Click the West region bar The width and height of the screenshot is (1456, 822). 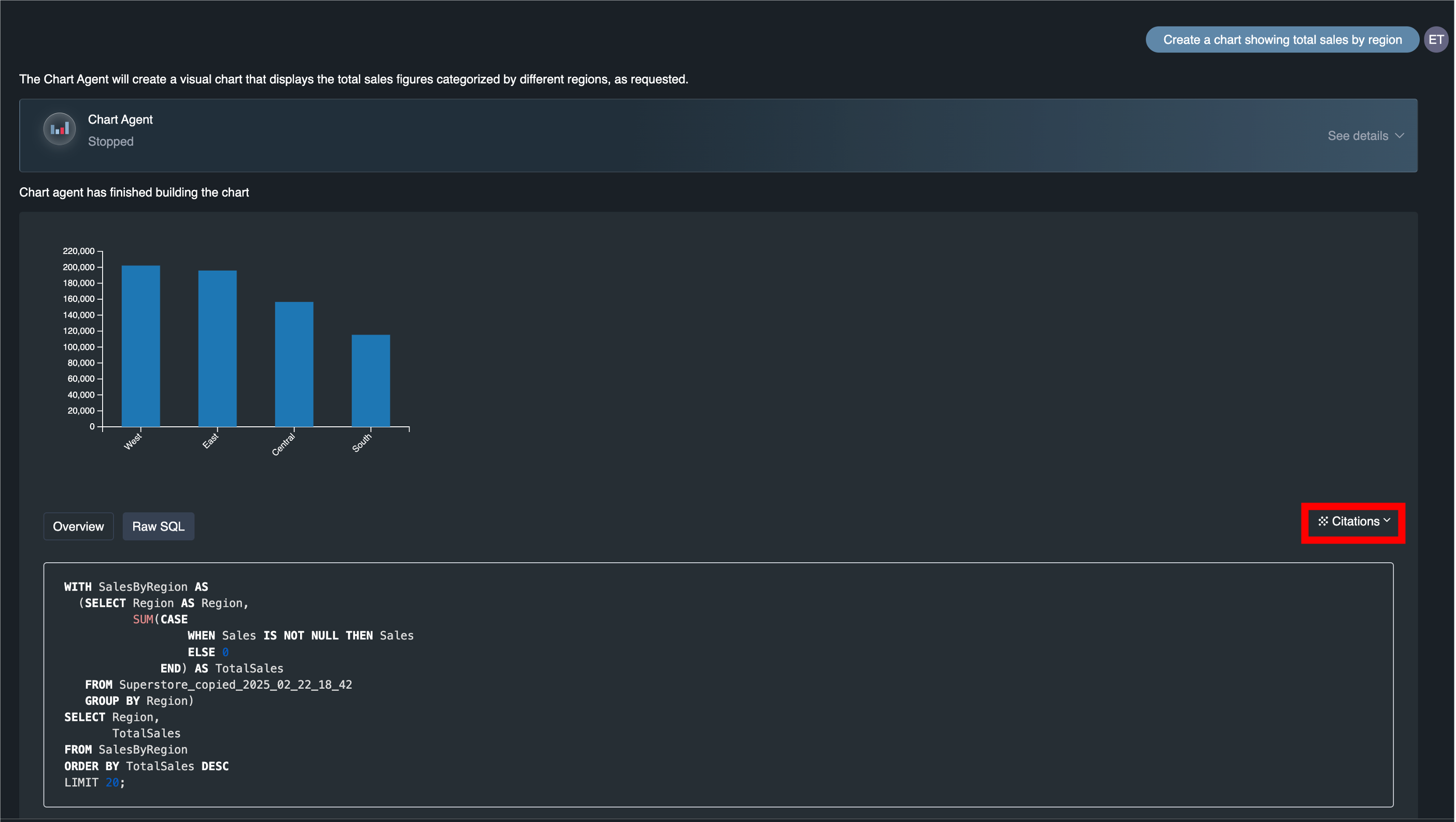141,346
